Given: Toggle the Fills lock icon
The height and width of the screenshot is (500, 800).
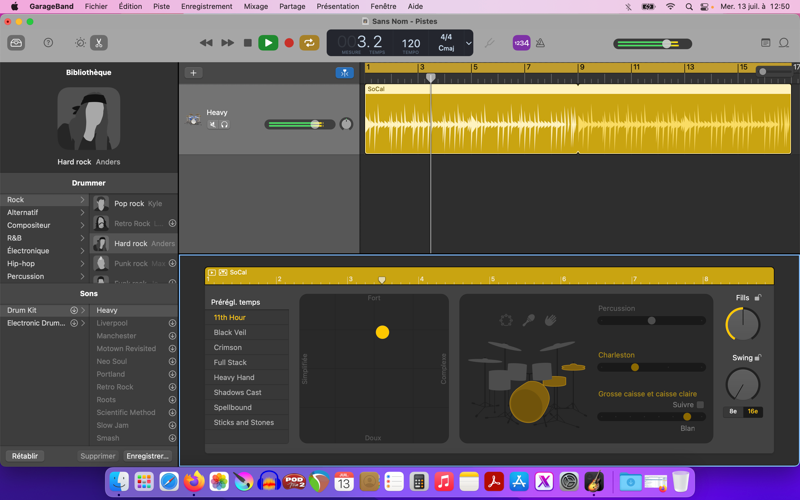Looking at the screenshot, I should point(758,297).
